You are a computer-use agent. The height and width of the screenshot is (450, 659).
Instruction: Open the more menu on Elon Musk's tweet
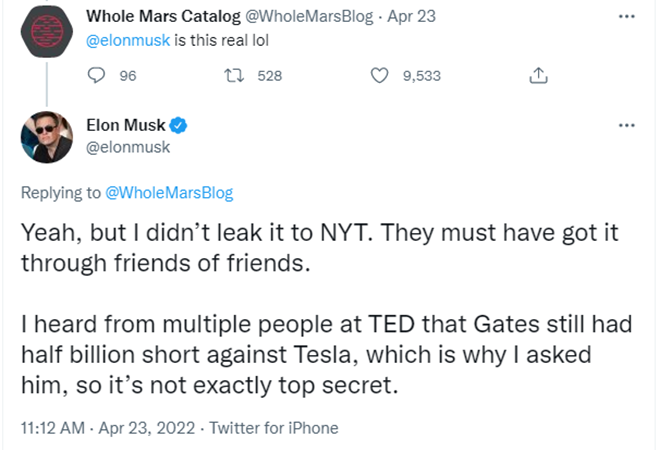(627, 125)
